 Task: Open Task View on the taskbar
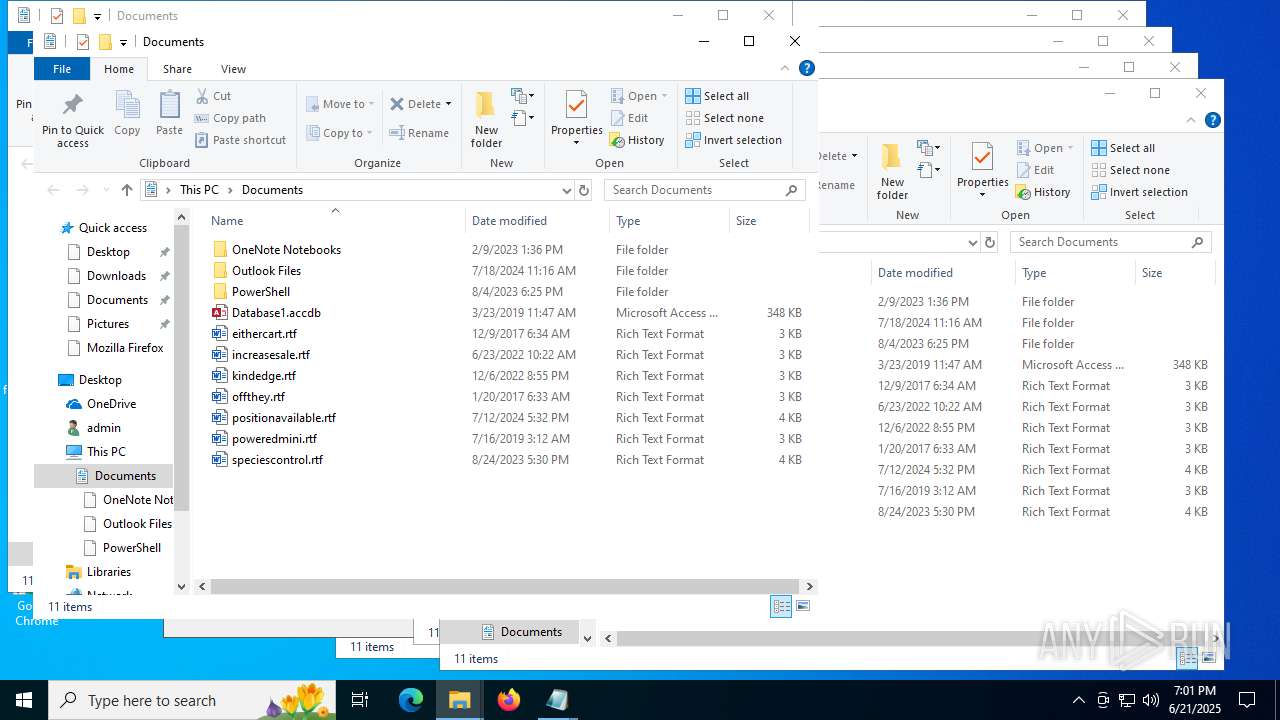[x=360, y=700]
